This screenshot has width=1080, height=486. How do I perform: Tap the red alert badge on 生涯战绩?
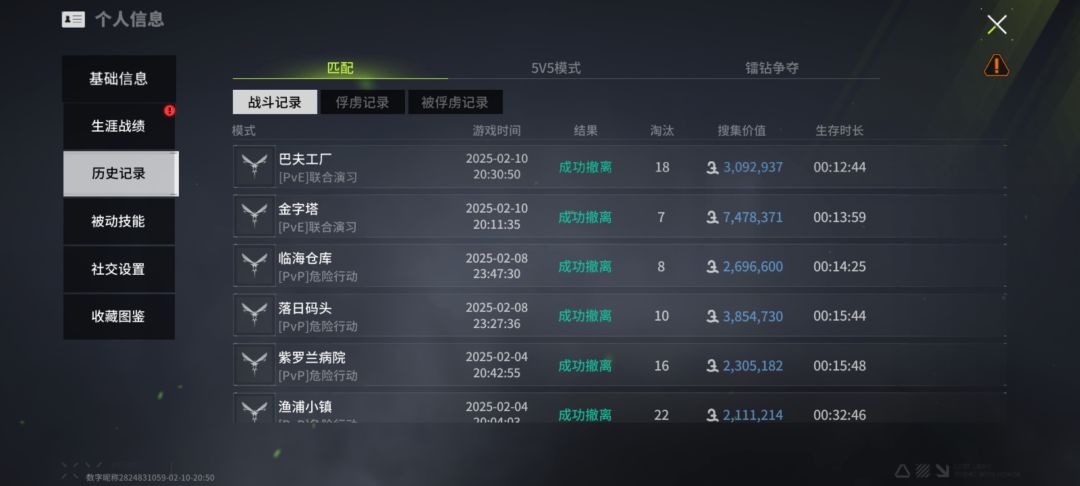point(169,110)
